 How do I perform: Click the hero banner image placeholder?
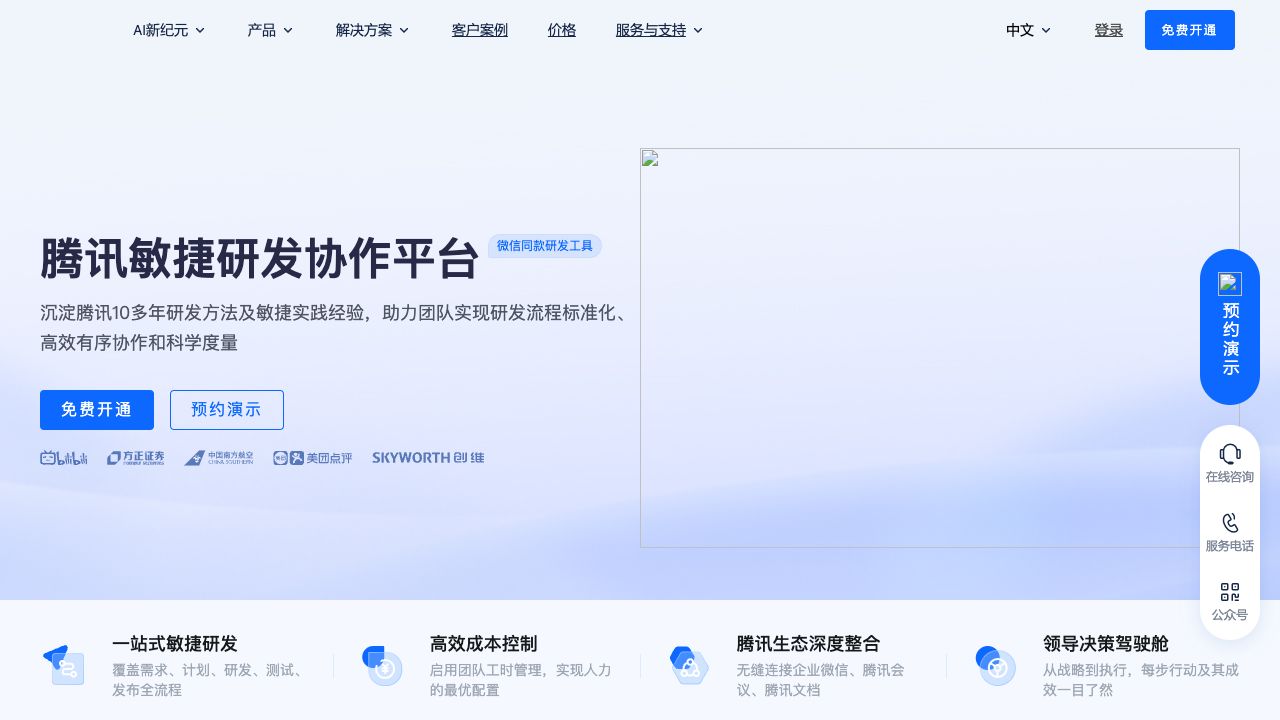[x=939, y=348]
